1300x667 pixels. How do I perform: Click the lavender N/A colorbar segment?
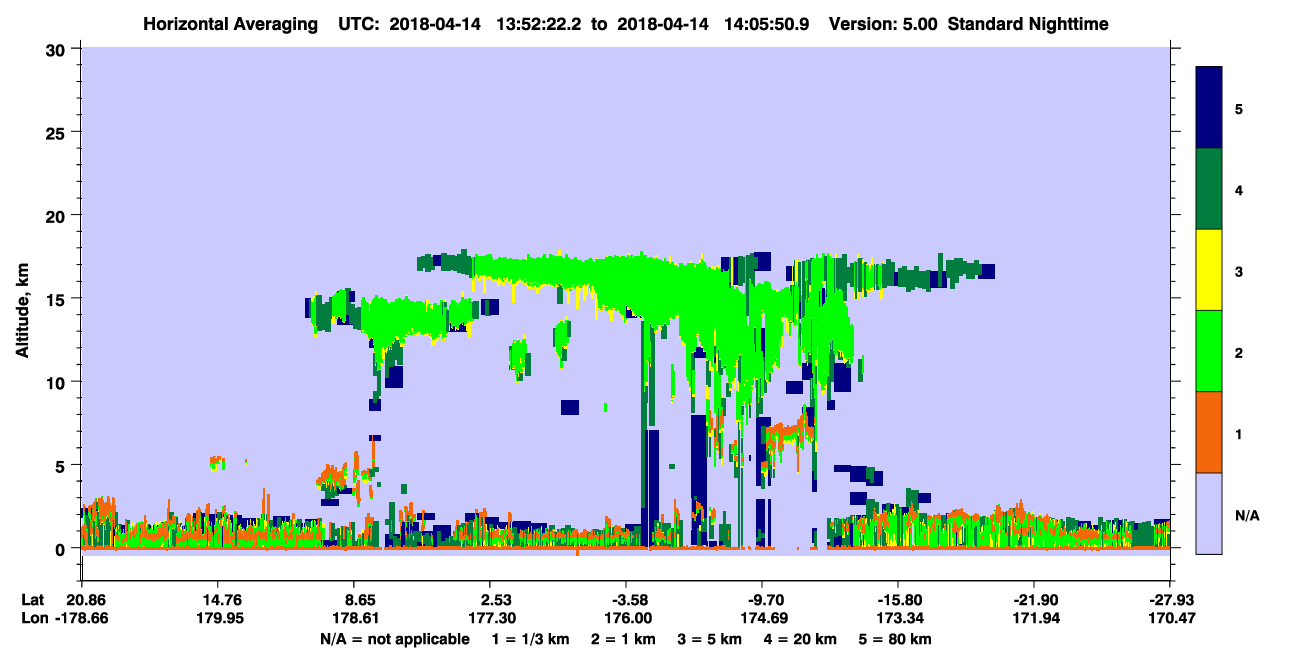point(1209,513)
